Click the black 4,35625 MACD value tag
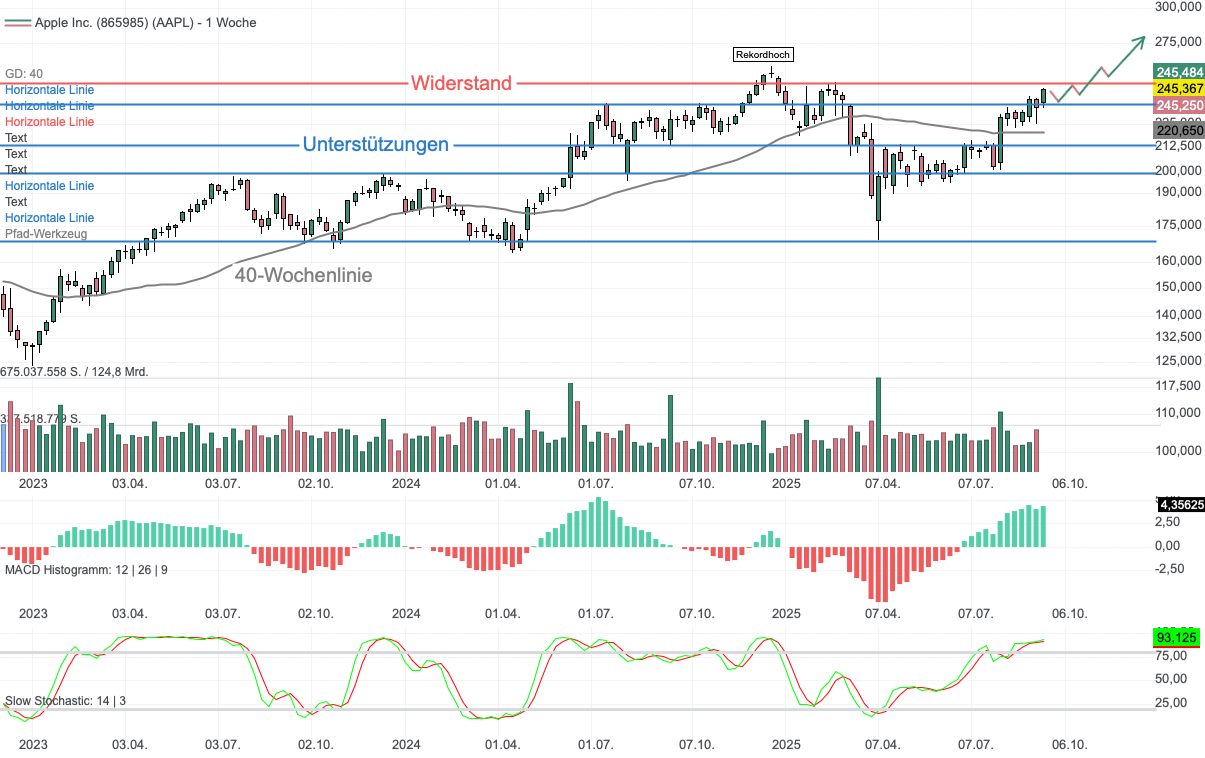Screen dimensions: 1205x758 tap(1180, 505)
